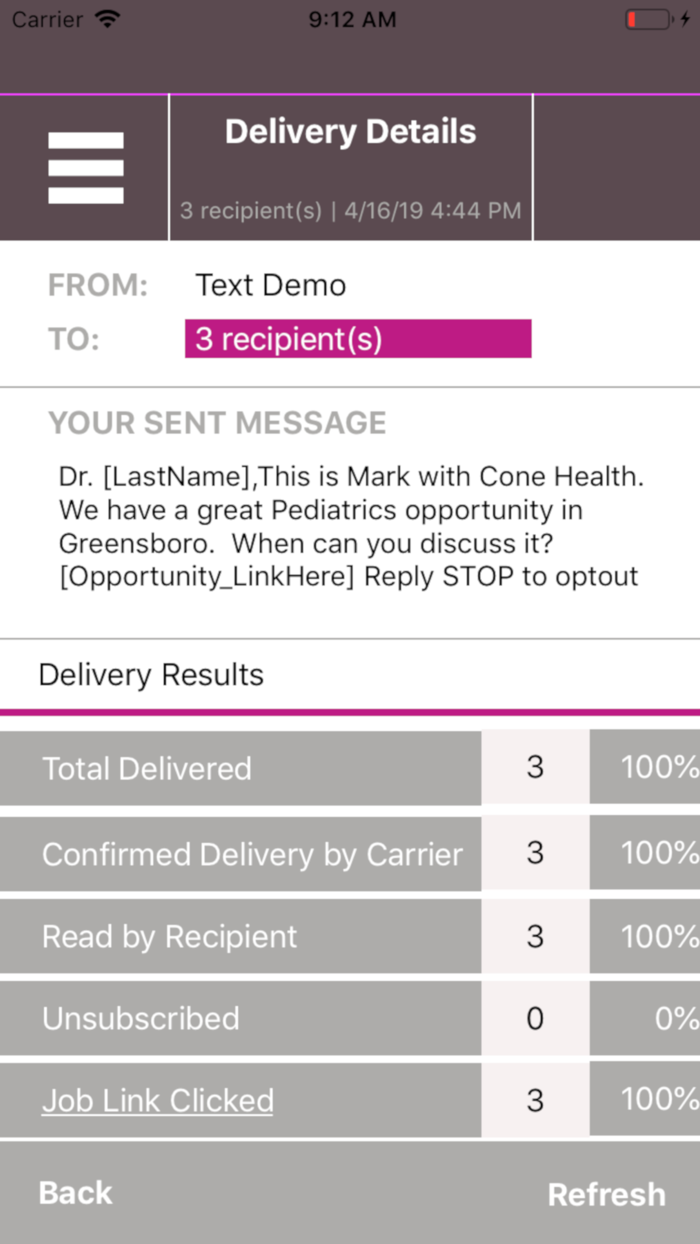The image size is (700, 1244).
Task: Tap the Unsubscribed count of 0
Action: (536, 1018)
